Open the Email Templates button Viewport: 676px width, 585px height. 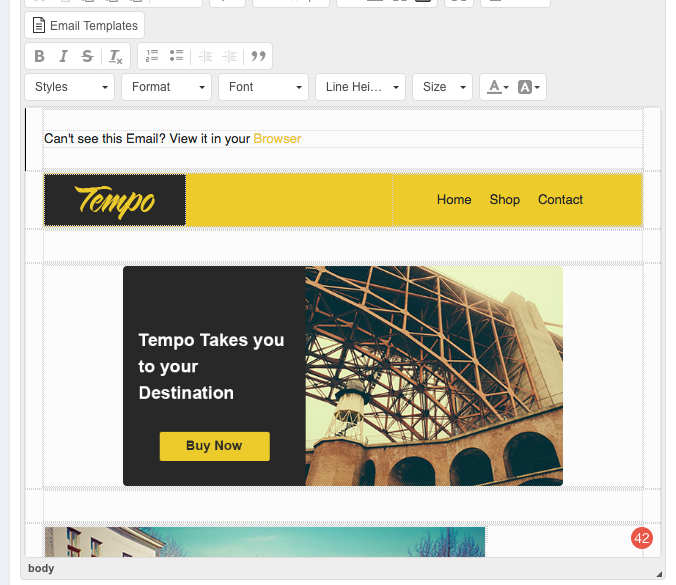click(x=85, y=25)
